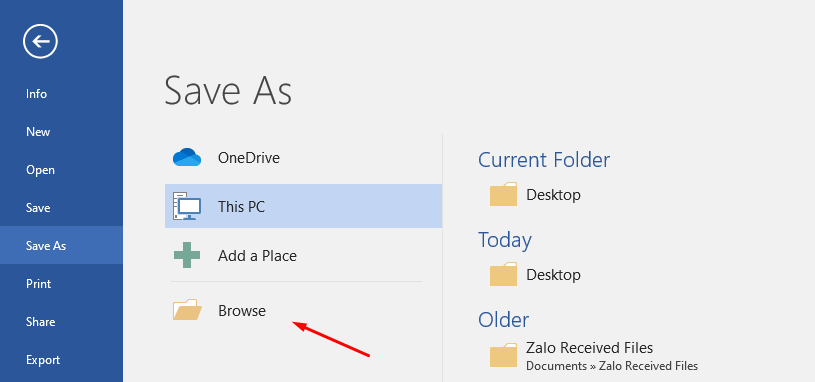Choose the Add a Place label
Screen dimensions: 815x382
point(257,256)
